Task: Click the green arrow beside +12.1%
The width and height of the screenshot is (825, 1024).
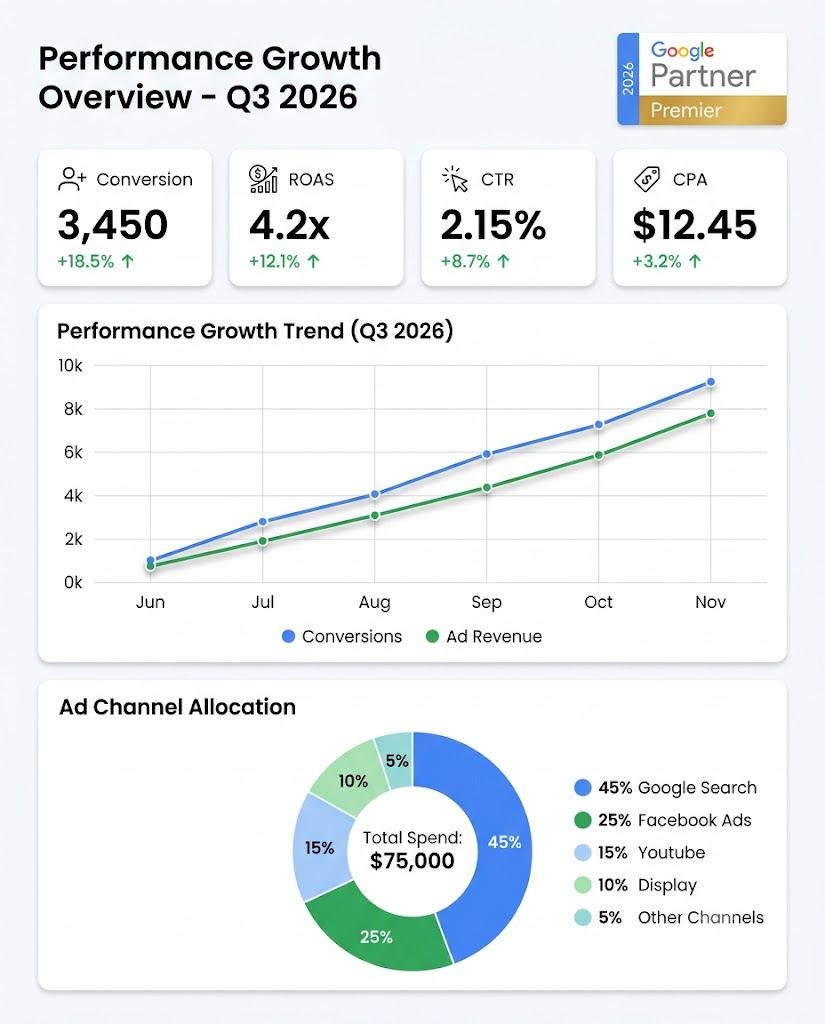Action: 314,261
